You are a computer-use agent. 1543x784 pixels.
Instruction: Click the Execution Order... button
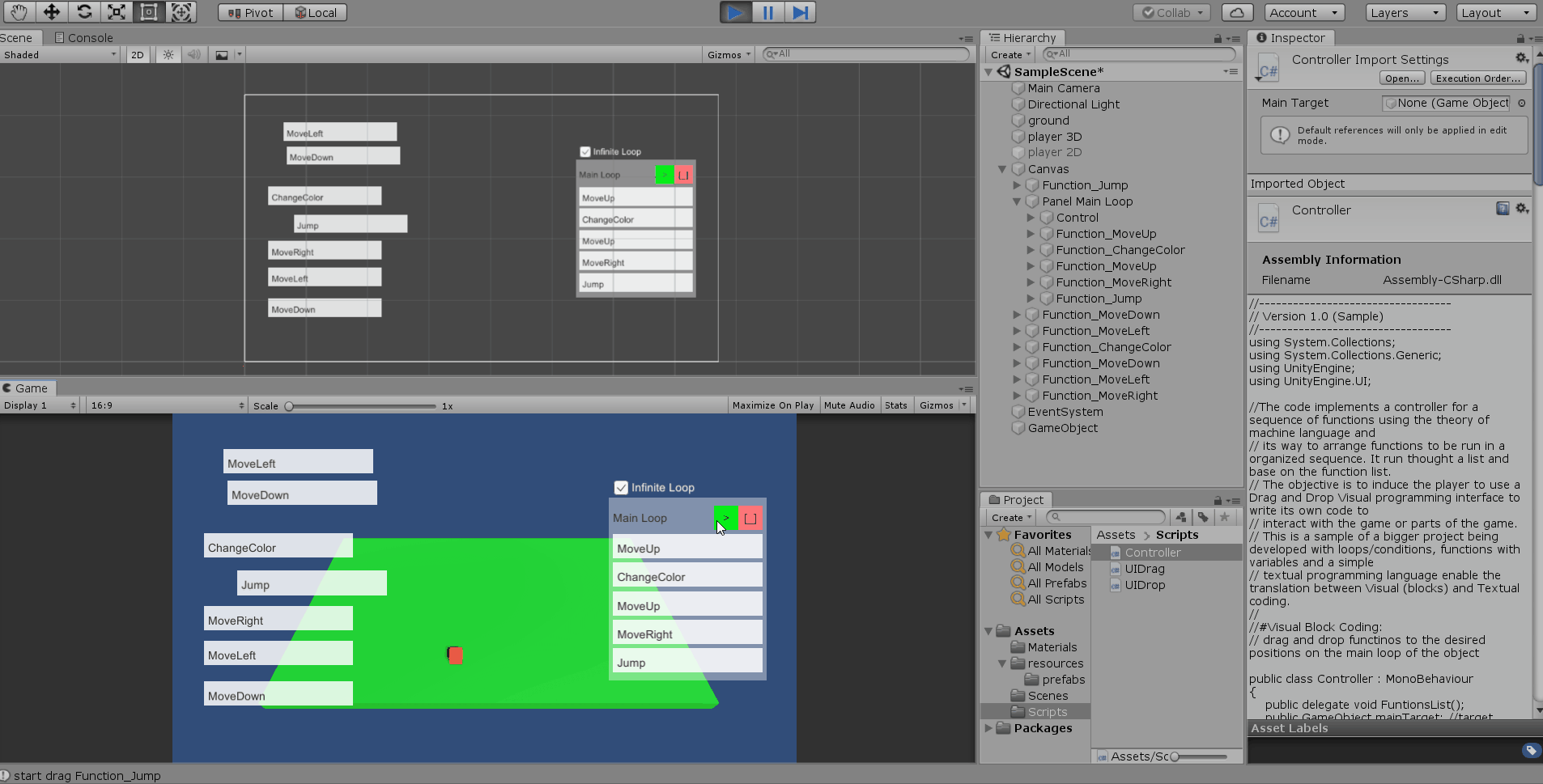click(1478, 78)
